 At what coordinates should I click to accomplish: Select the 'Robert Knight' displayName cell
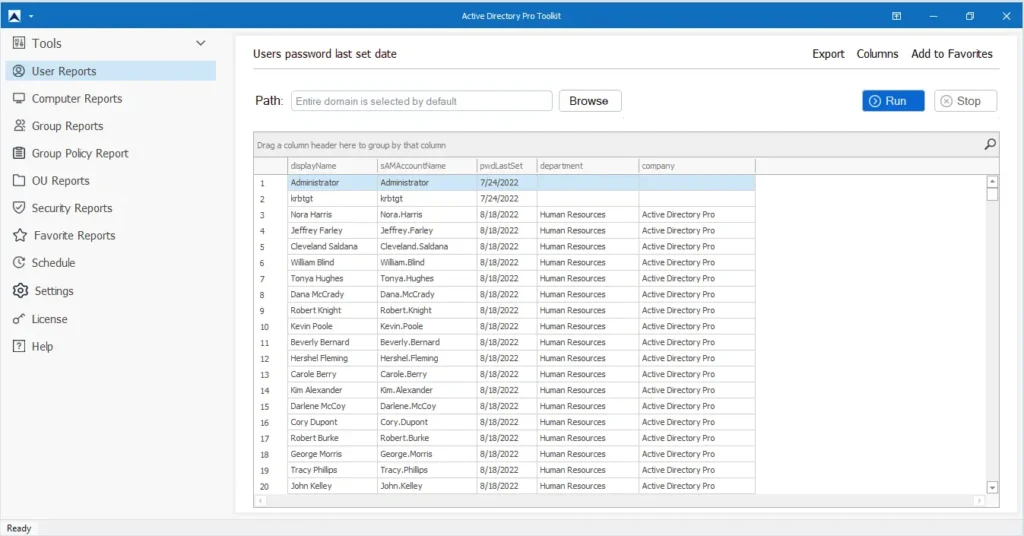[x=332, y=310]
